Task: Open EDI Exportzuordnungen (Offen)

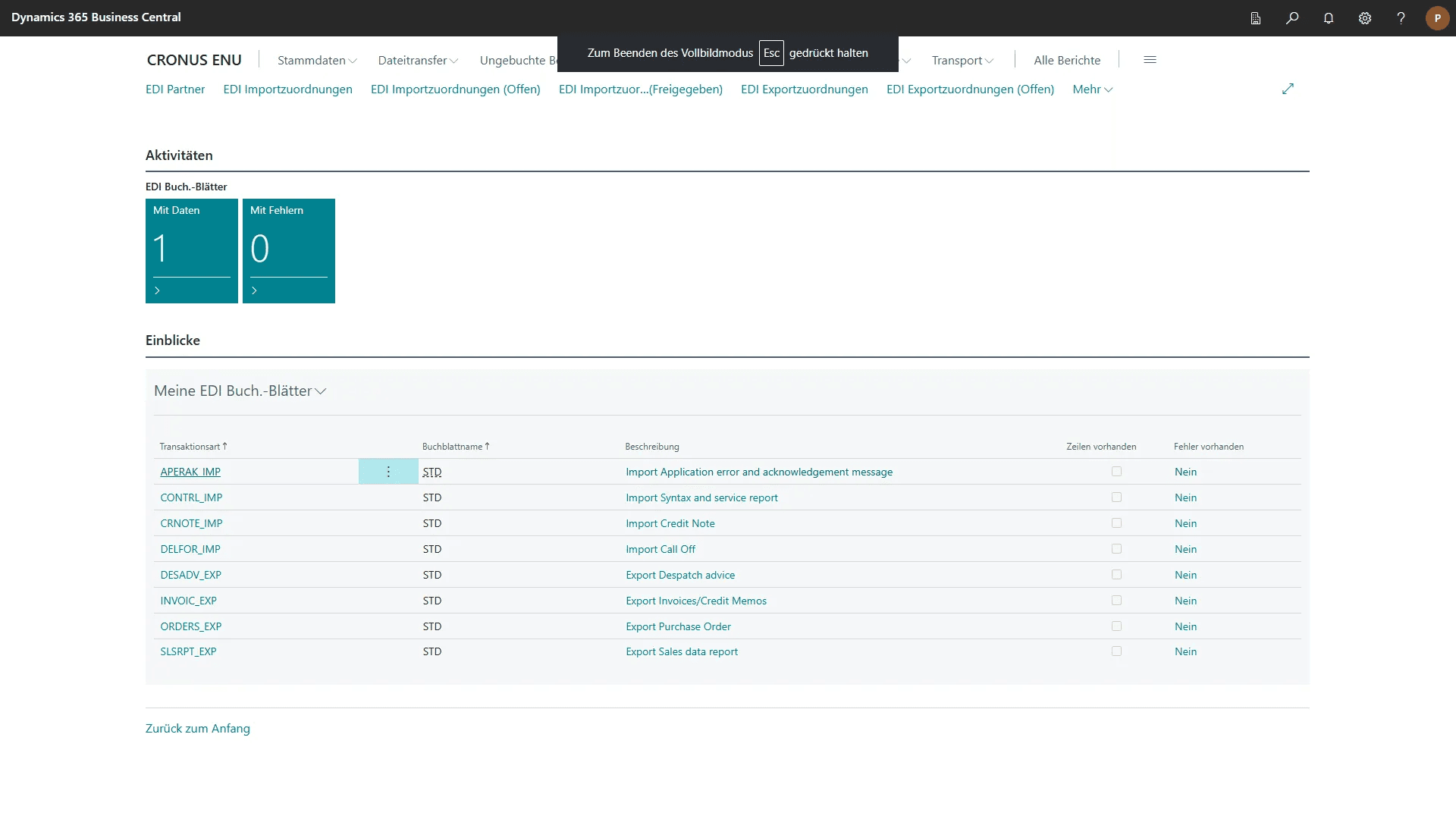Action: [970, 89]
